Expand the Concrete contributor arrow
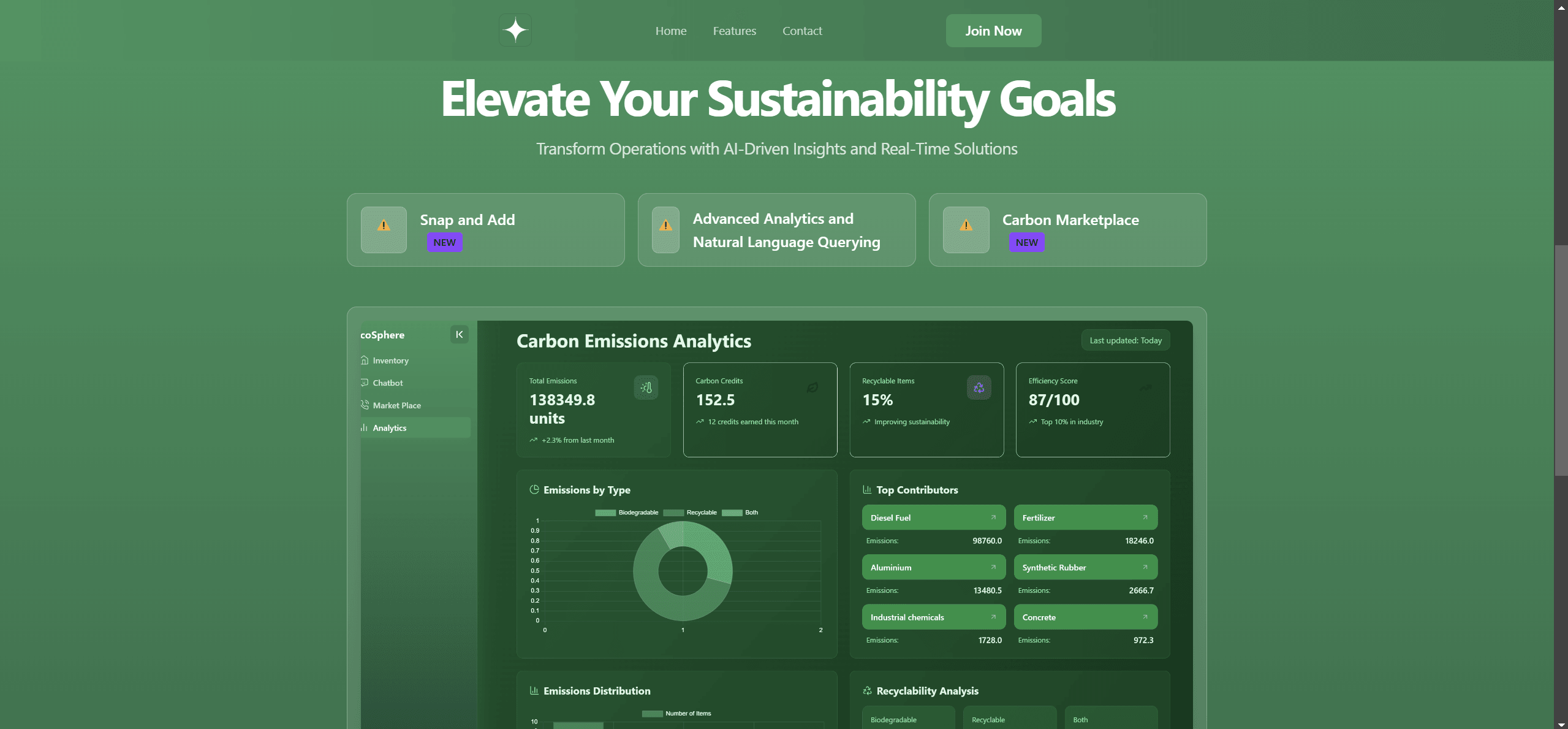The image size is (1568, 729). coord(1145,617)
